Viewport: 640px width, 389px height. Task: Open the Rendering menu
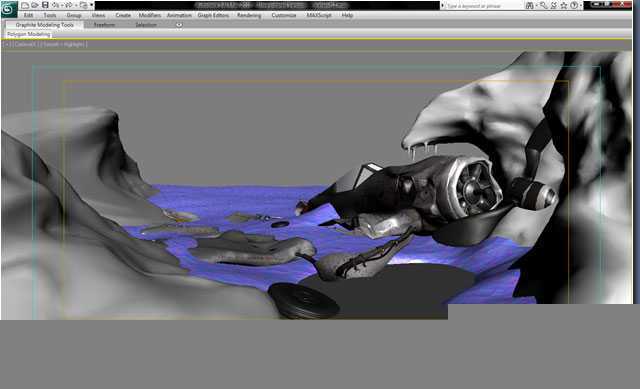pos(249,15)
